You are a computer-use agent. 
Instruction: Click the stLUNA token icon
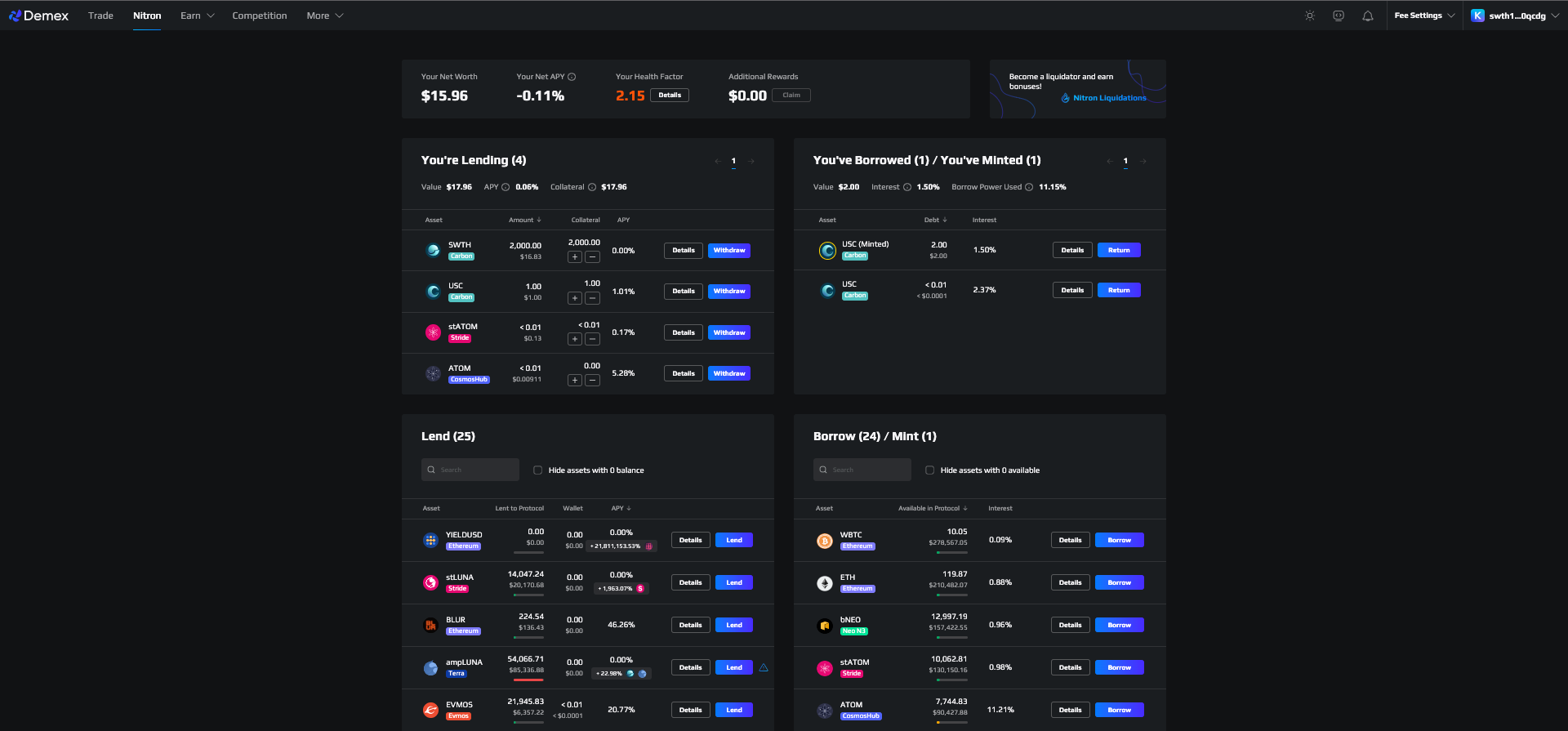click(430, 582)
